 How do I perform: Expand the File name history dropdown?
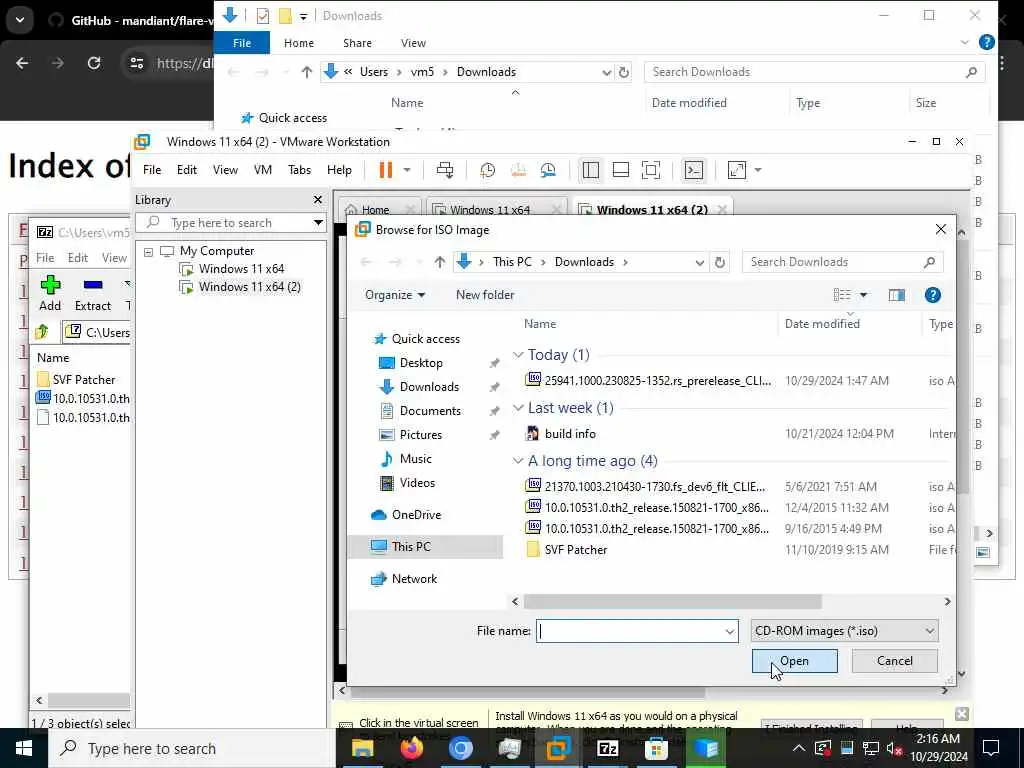[x=730, y=631]
